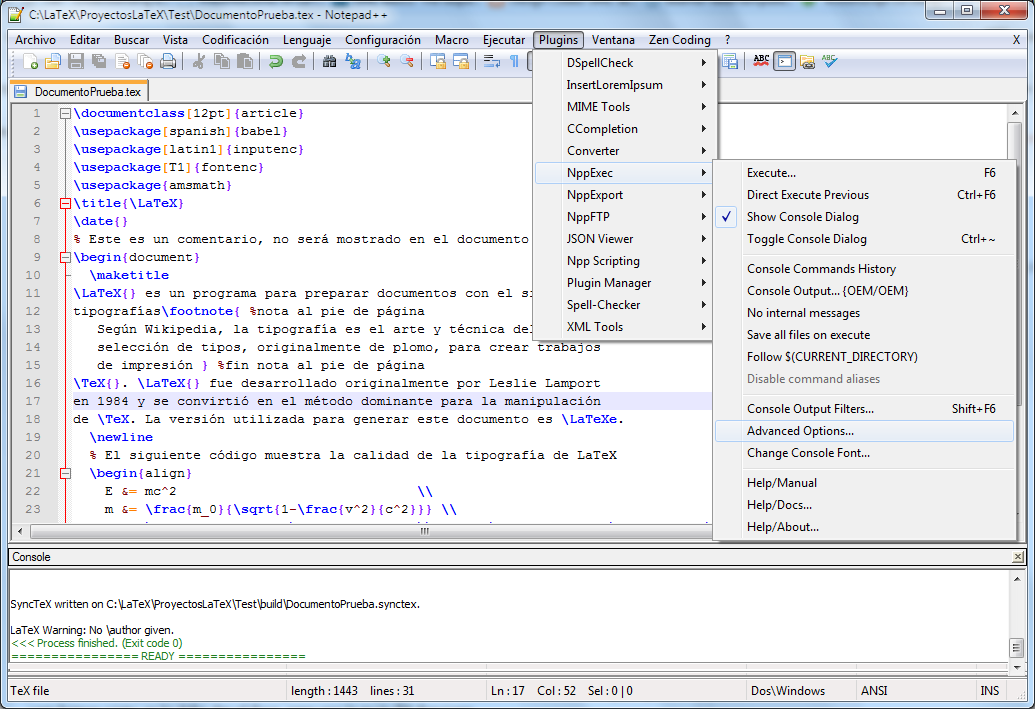Open the Archivo menu
1035x709 pixels.
pyautogui.click(x=36, y=40)
